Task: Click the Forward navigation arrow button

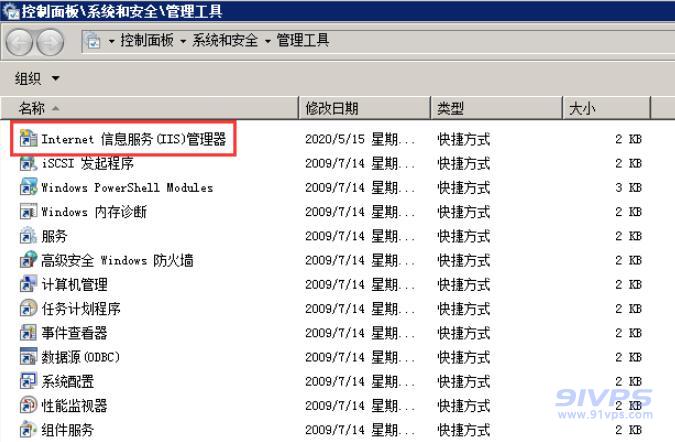Action: [x=50, y=42]
